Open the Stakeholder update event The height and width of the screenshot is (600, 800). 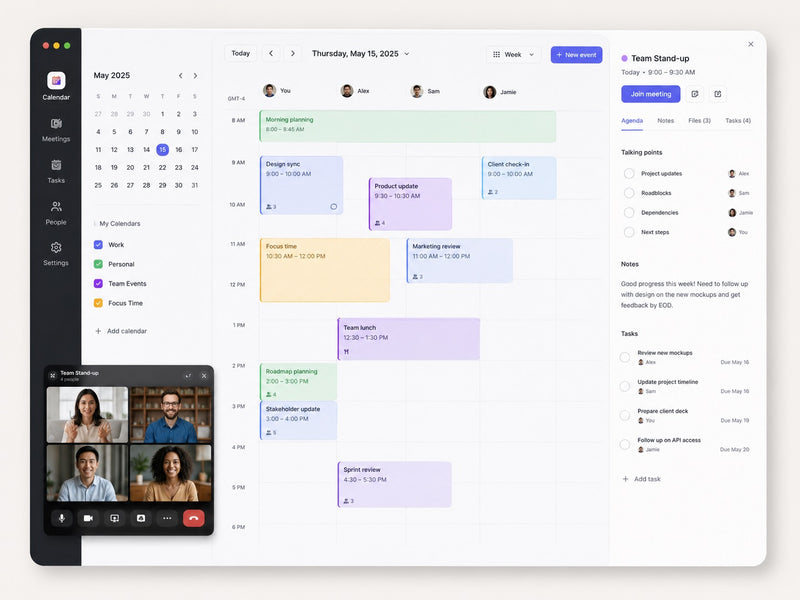298,420
